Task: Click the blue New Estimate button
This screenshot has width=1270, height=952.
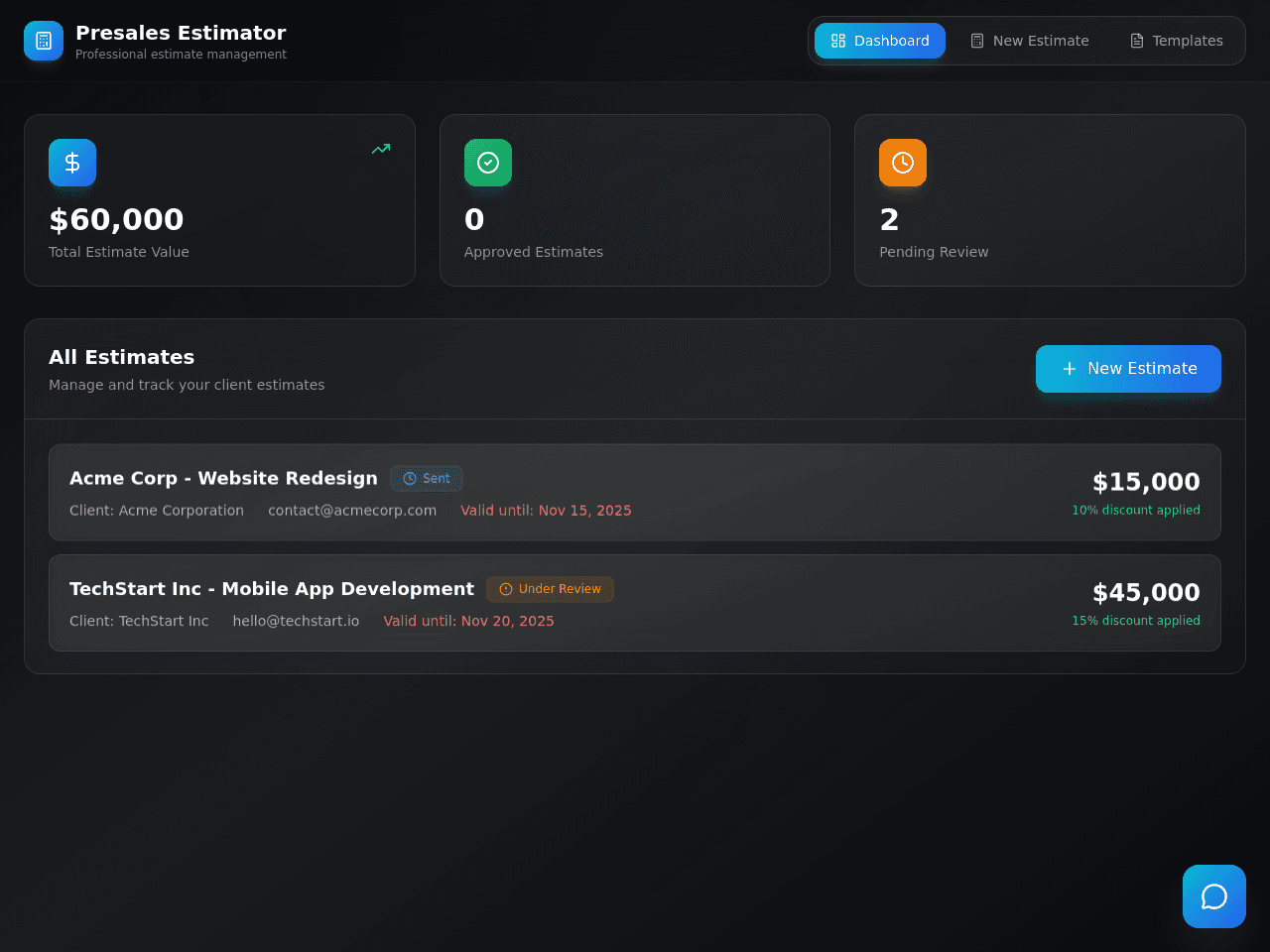Action: [1128, 369]
